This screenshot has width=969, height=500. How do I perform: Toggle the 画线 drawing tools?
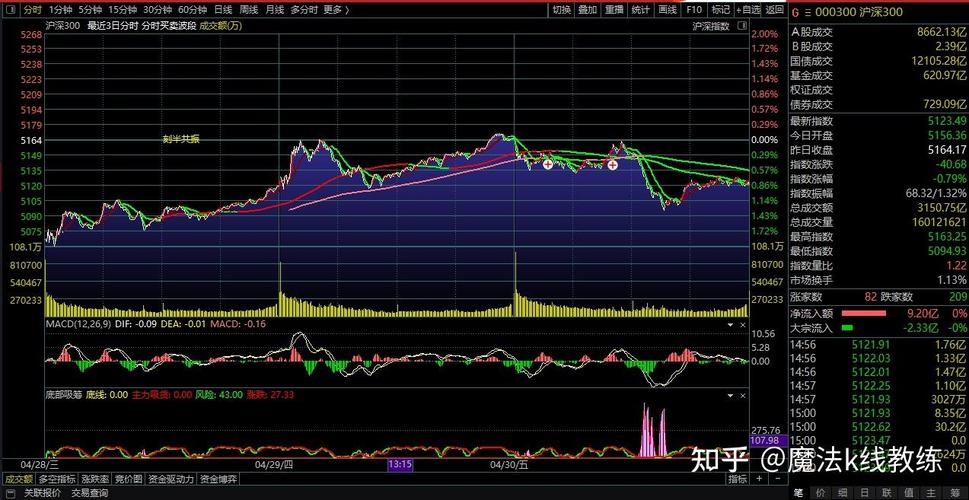(x=667, y=10)
